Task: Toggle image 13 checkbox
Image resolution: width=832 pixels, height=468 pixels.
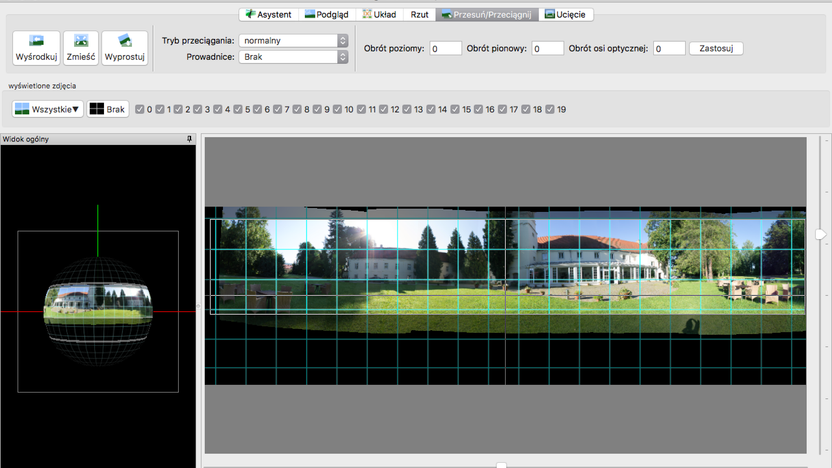Action: (407, 109)
